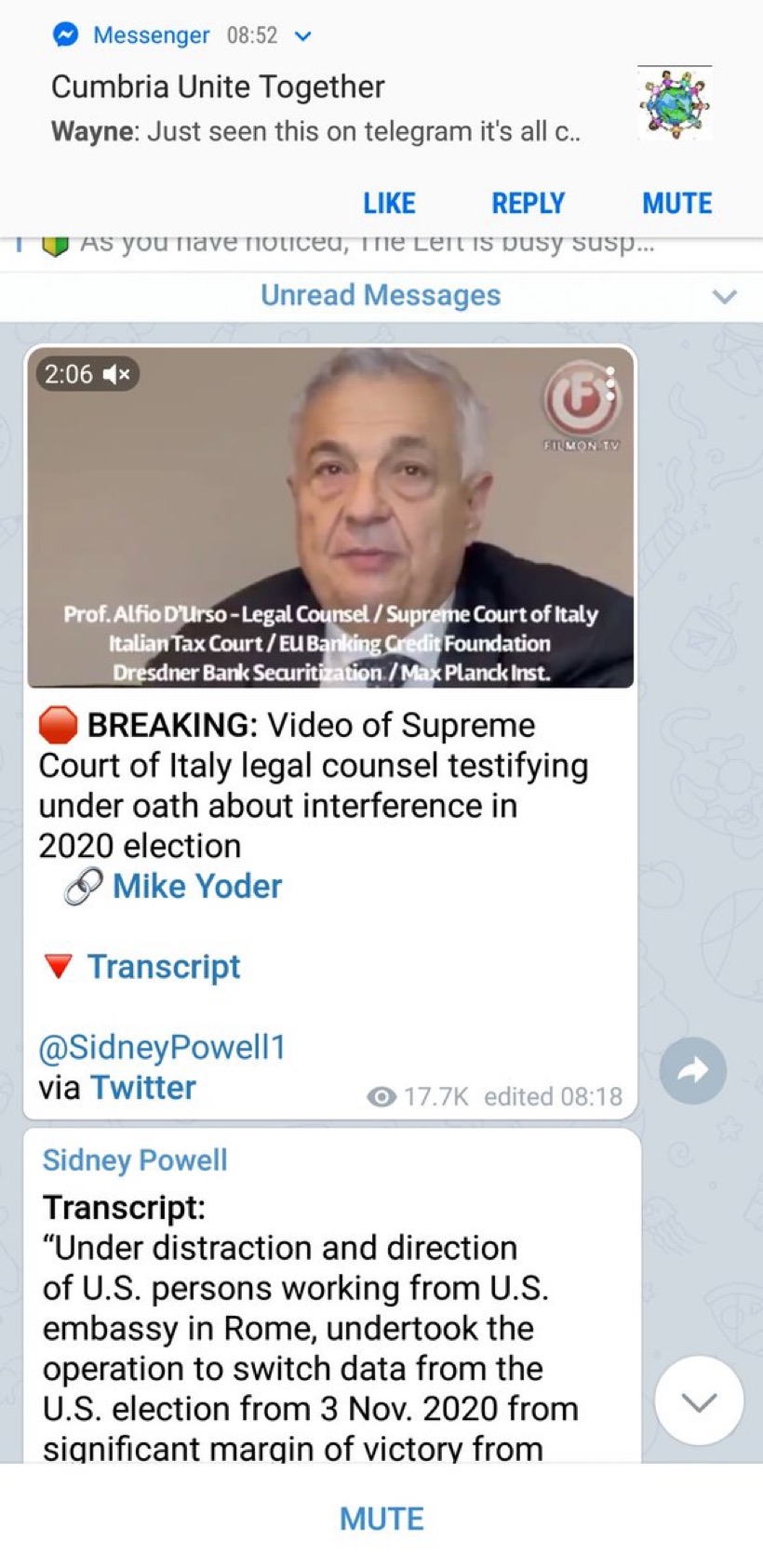The image size is (763, 1568).
Task: Jump to bottom with down-arrow button
Action: (699, 1400)
